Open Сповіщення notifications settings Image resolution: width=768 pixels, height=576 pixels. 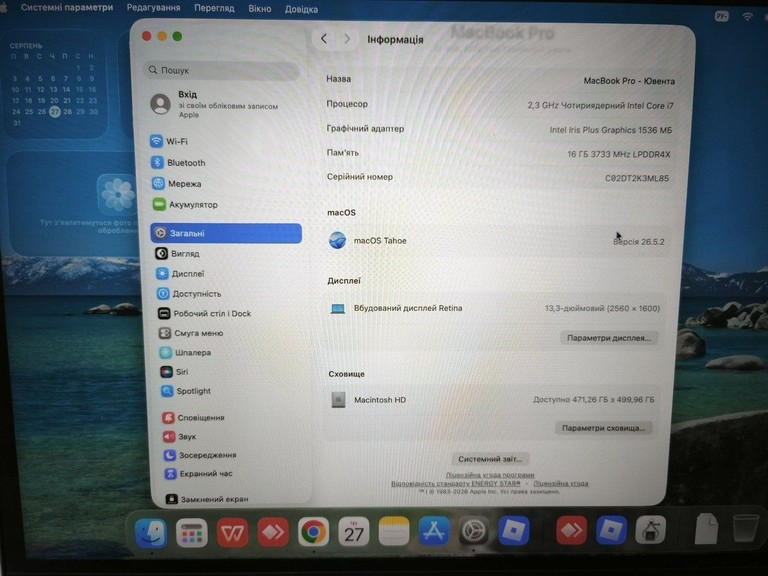(193, 418)
